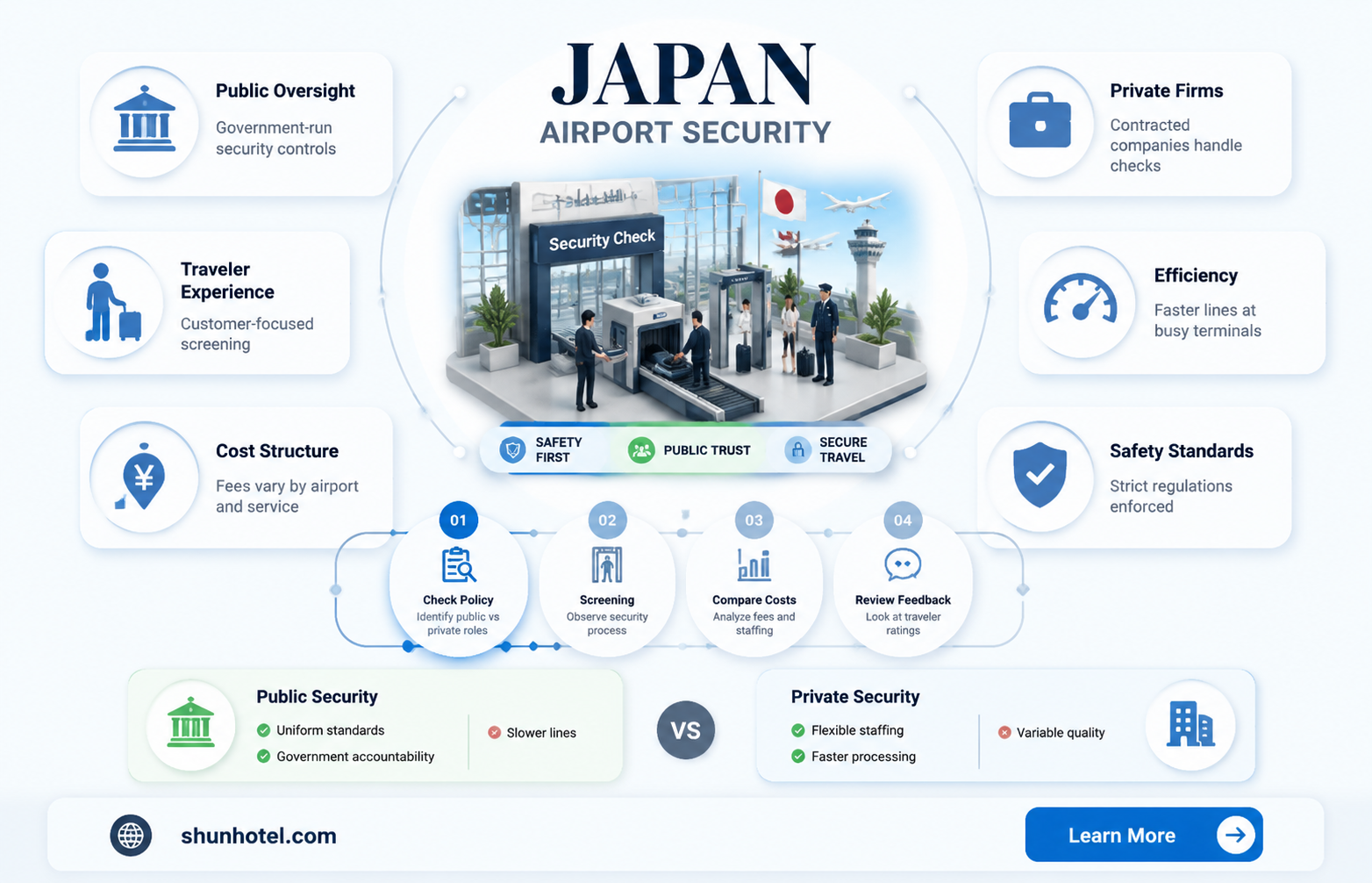This screenshot has width=1372, height=883.
Task: Click the Safety Standards shield checkmark icon
Action: coord(1040,475)
